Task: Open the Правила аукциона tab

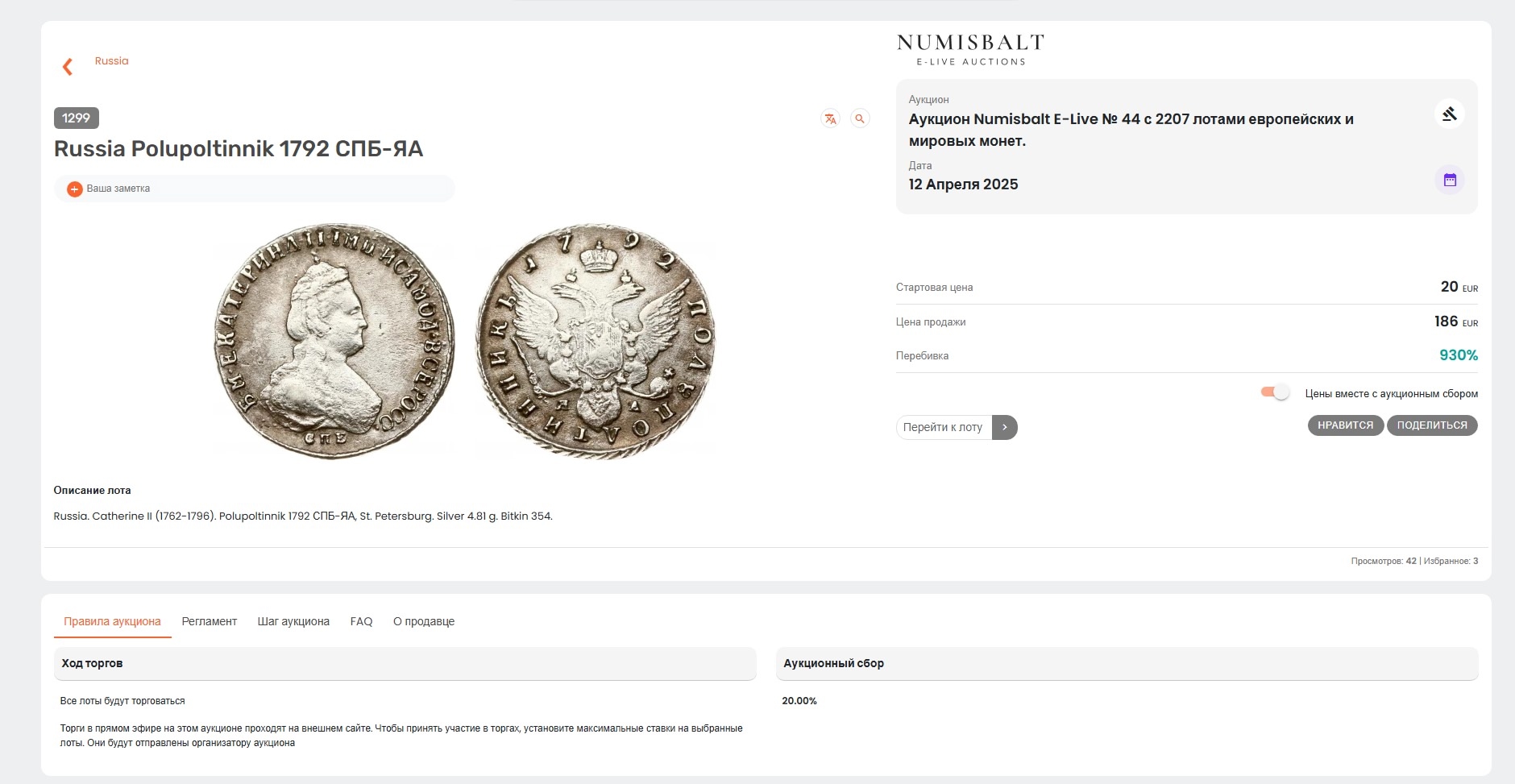Action: point(112,621)
